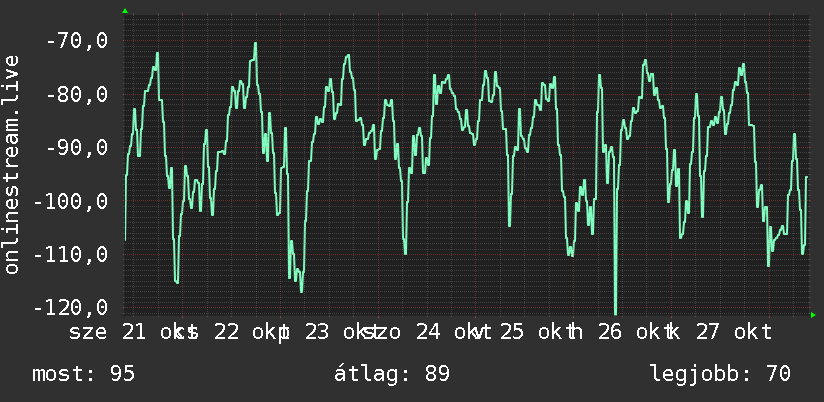This screenshot has height=402, width=824.
Task: Click the -100,0 y-axis label
Action: click(x=71, y=201)
